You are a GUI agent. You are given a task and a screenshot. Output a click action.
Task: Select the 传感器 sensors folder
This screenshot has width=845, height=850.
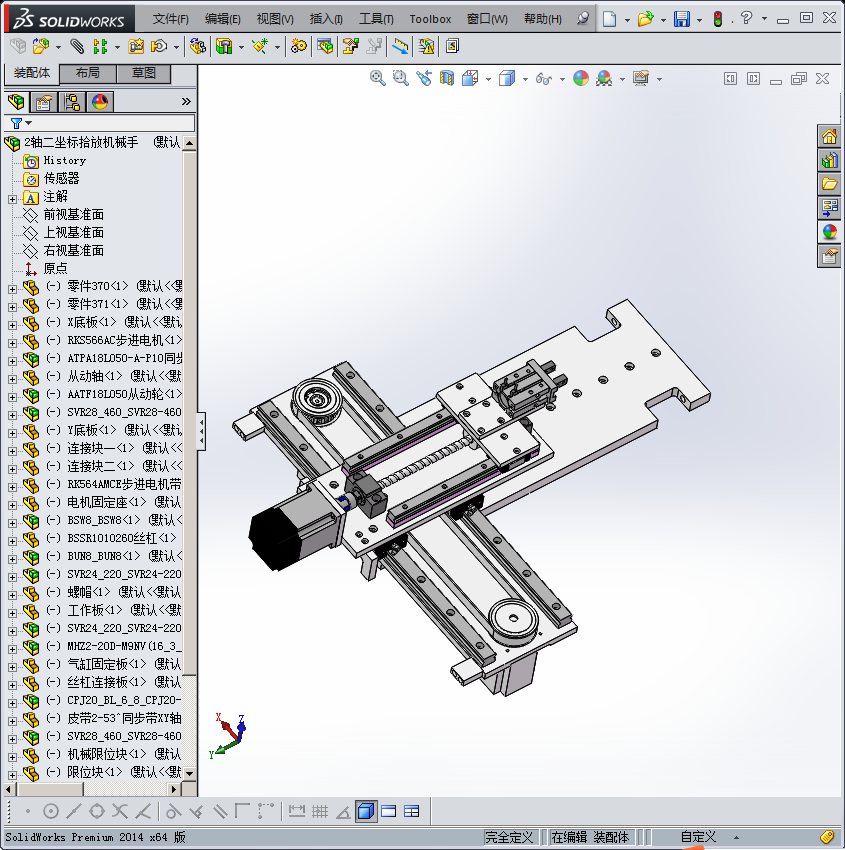(x=61, y=178)
